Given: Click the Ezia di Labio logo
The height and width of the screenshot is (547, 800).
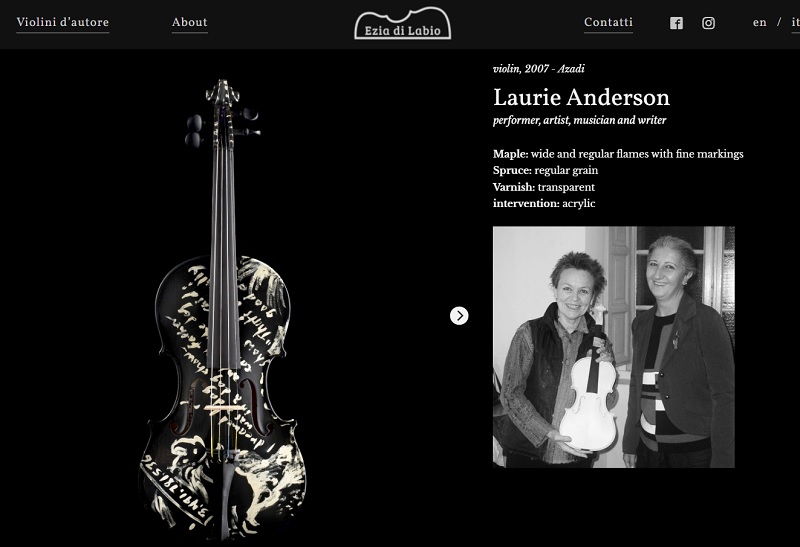Looking at the screenshot, I should (403, 23).
